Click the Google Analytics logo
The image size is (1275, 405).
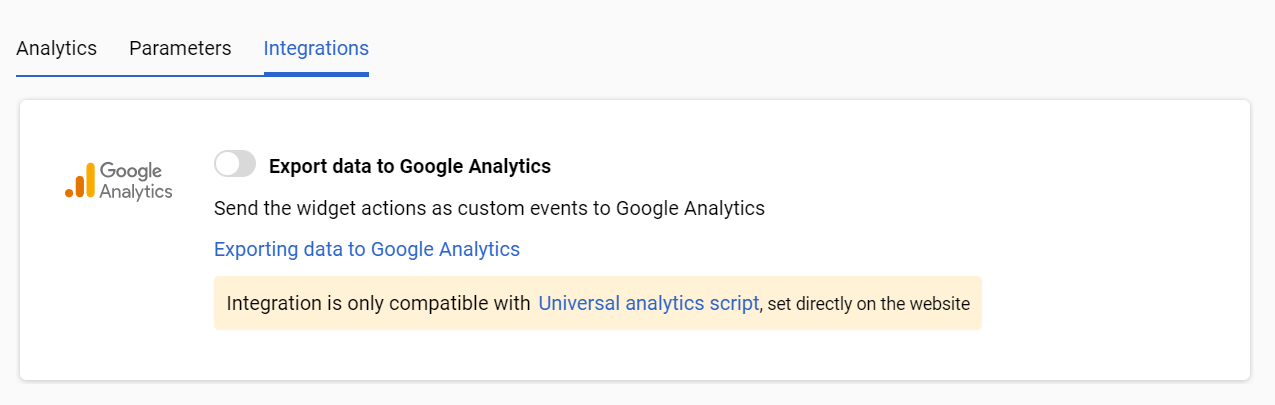point(119,181)
